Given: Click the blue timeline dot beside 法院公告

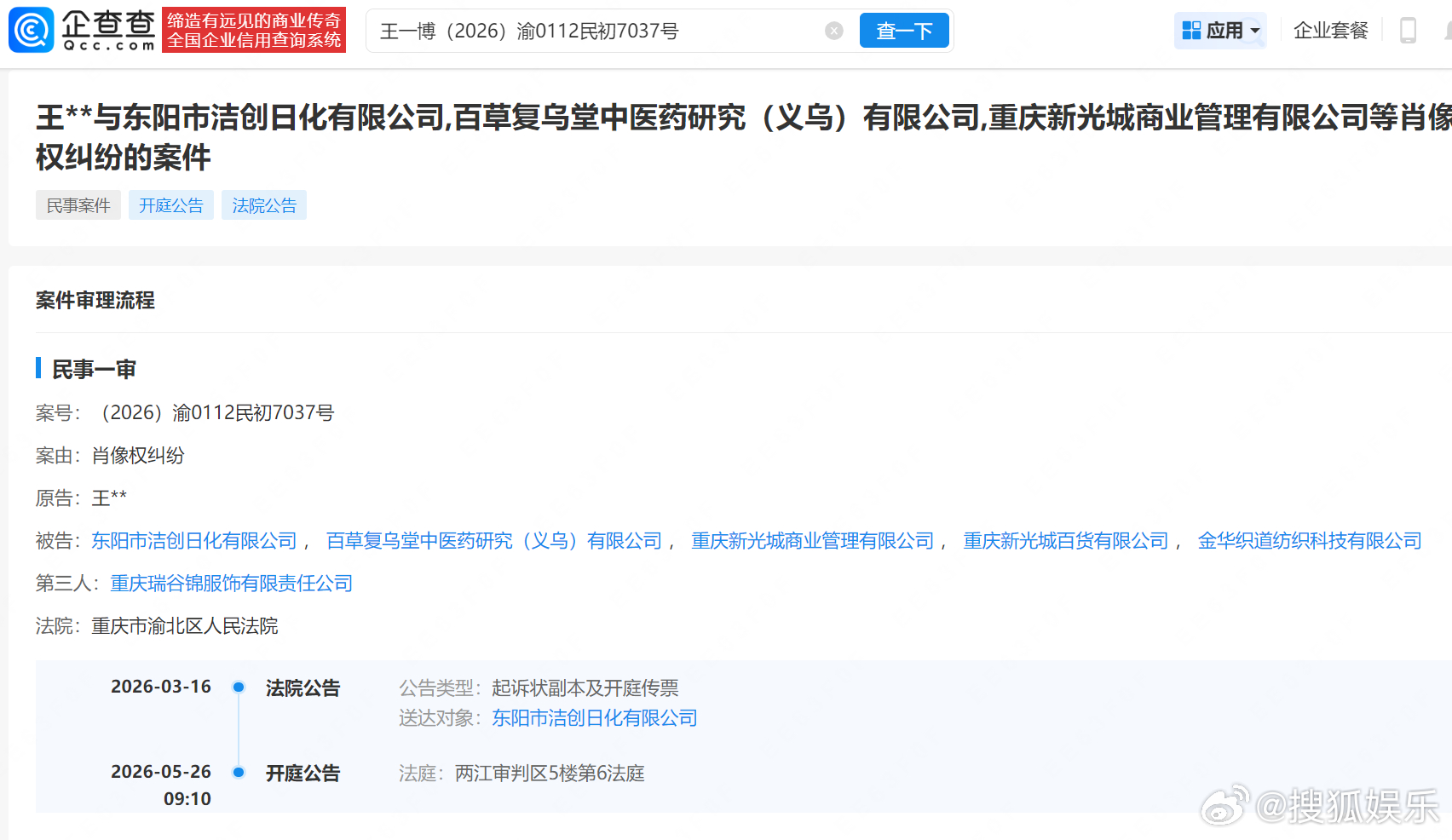Looking at the screenshot, I should (239, 687).
